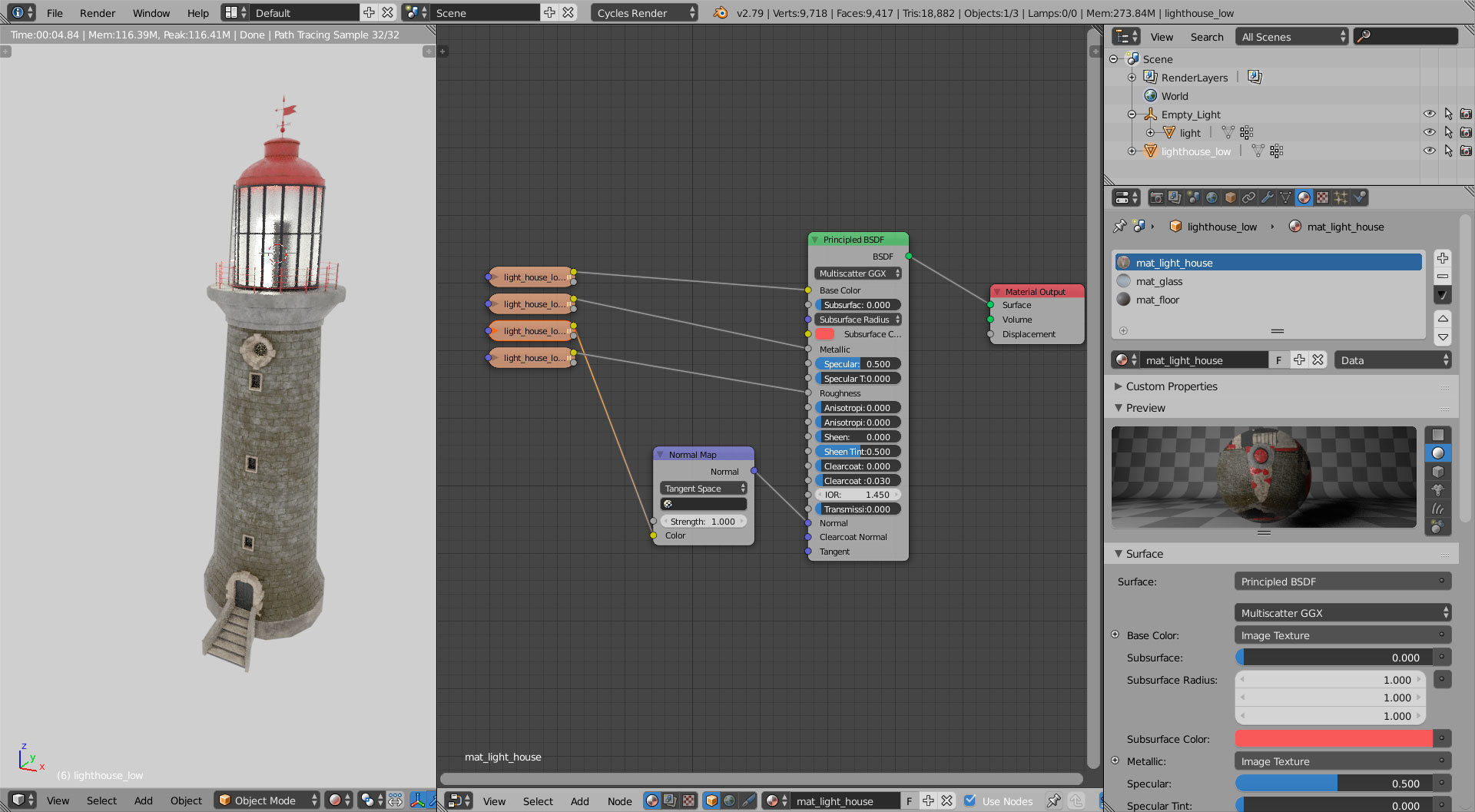
Task: Open the File menu
Action: click(x=55, y=13)
